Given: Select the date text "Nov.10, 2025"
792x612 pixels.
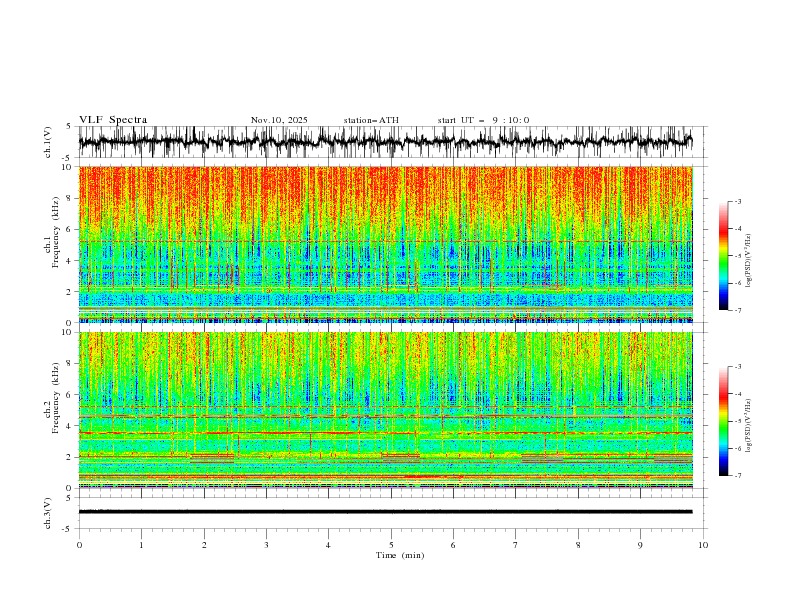Looking at the screenshot, I should point(279,120).
